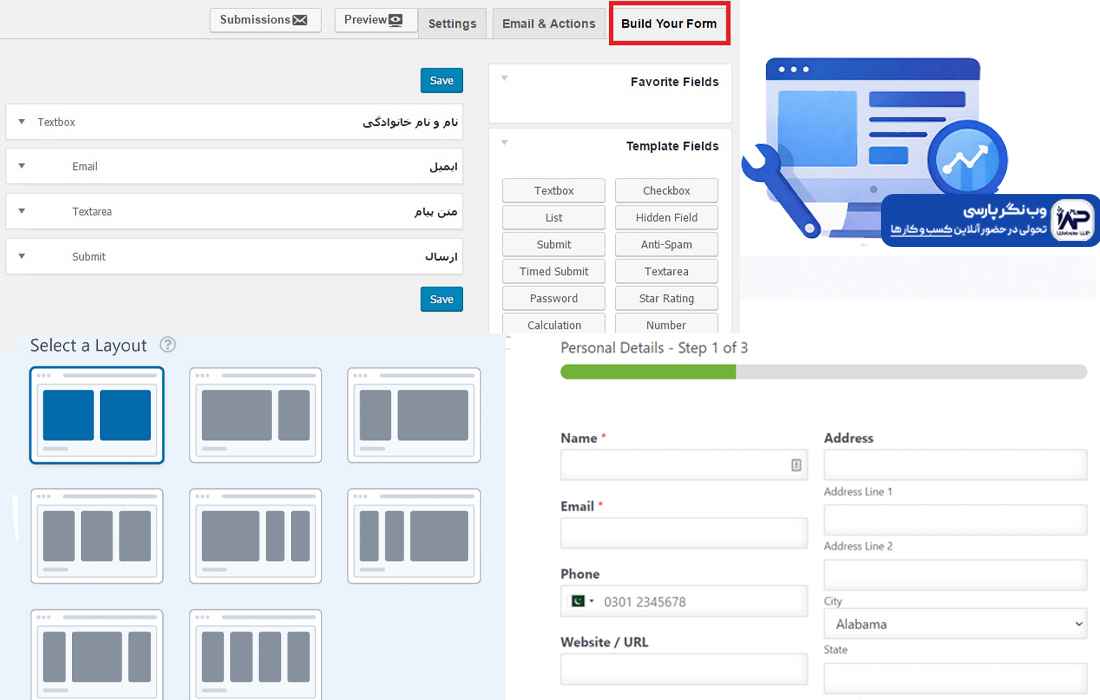The height and width of the screenshot is (700, 1100).
Task: Choose the four equal columns layout
Action: (255, 656)
